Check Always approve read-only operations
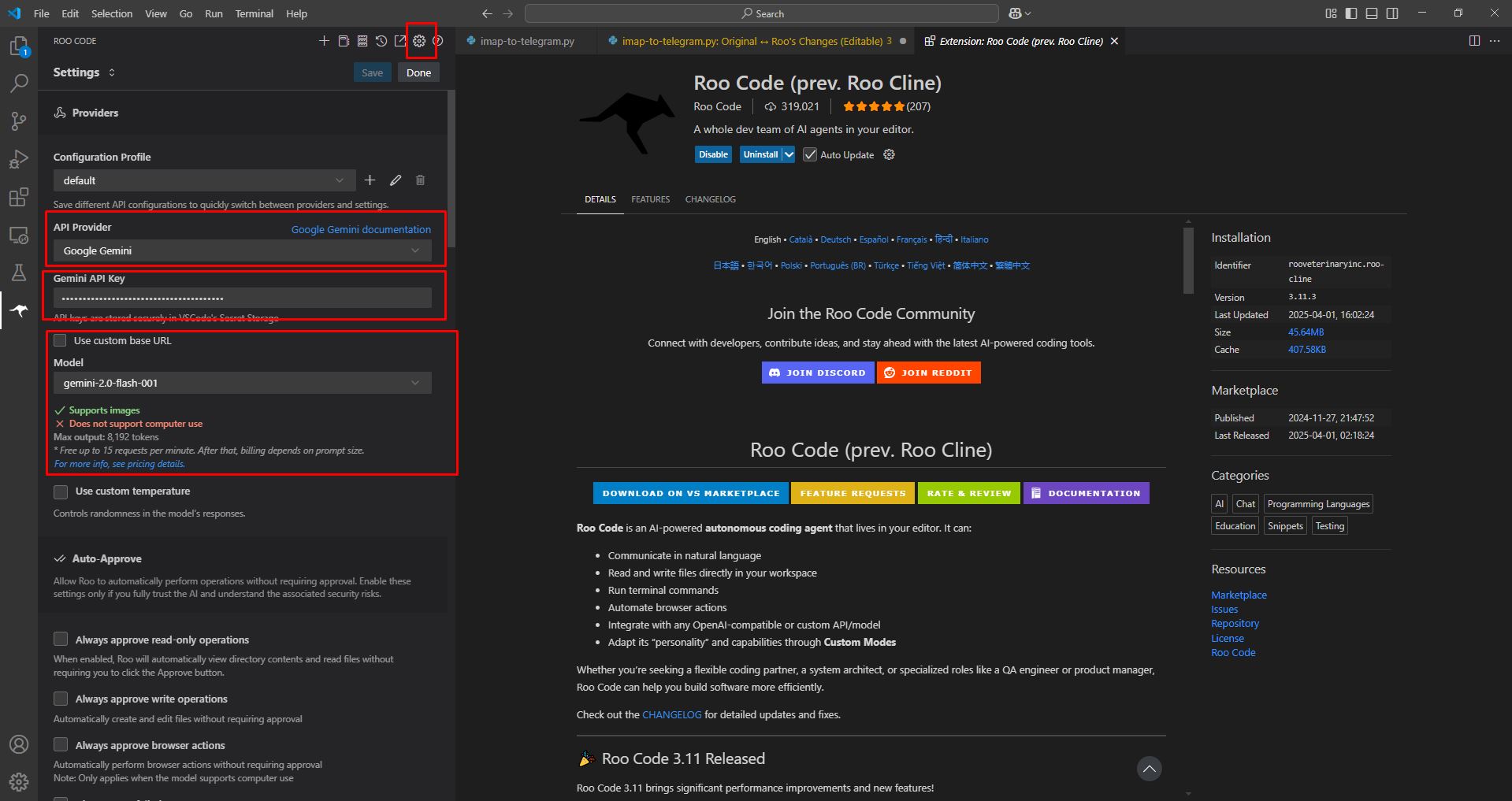The height and width of the screenshot is (801, 1512). [60, 640]
